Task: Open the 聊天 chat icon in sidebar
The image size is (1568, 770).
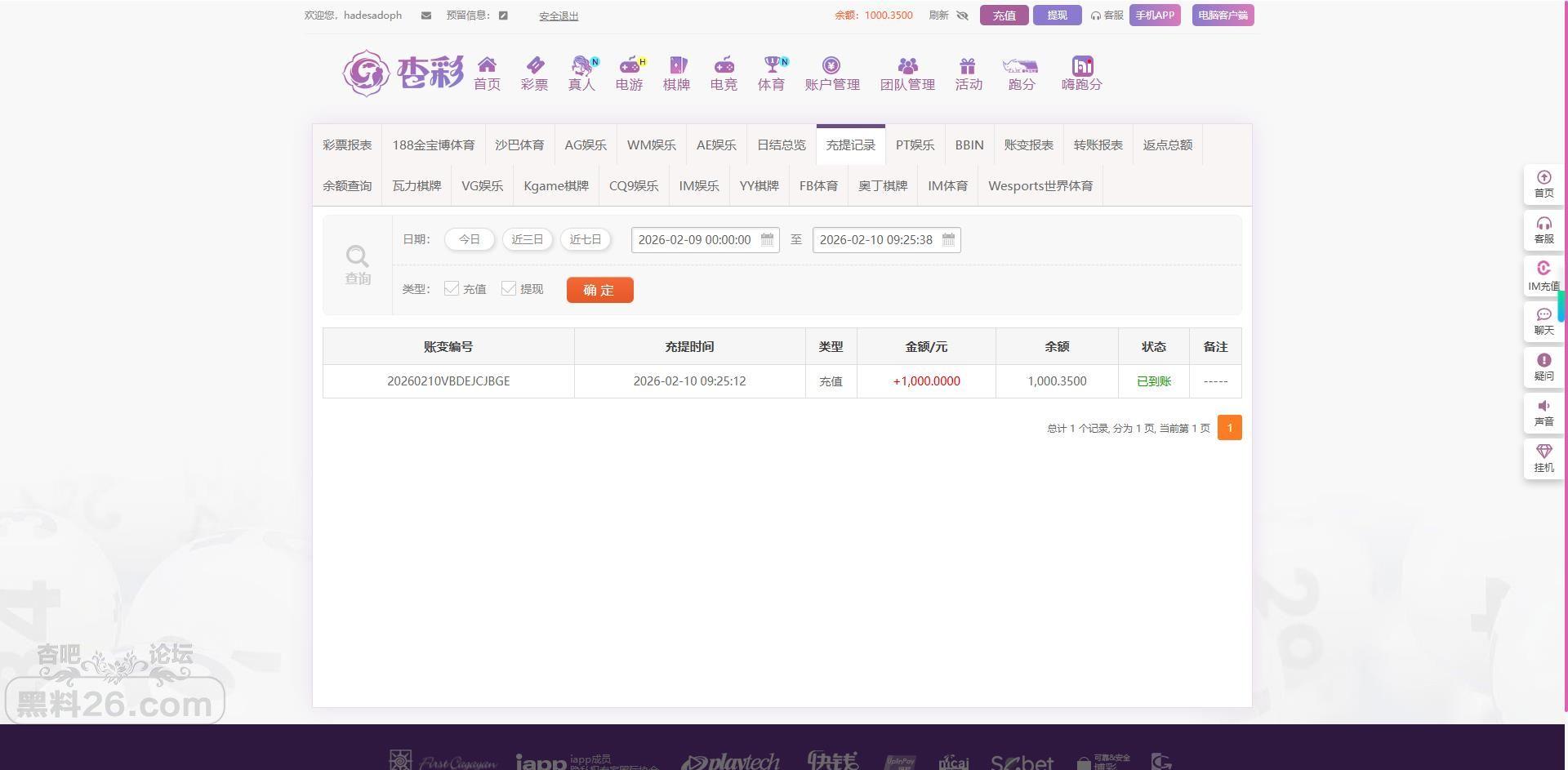Action: coord(1543,315)
